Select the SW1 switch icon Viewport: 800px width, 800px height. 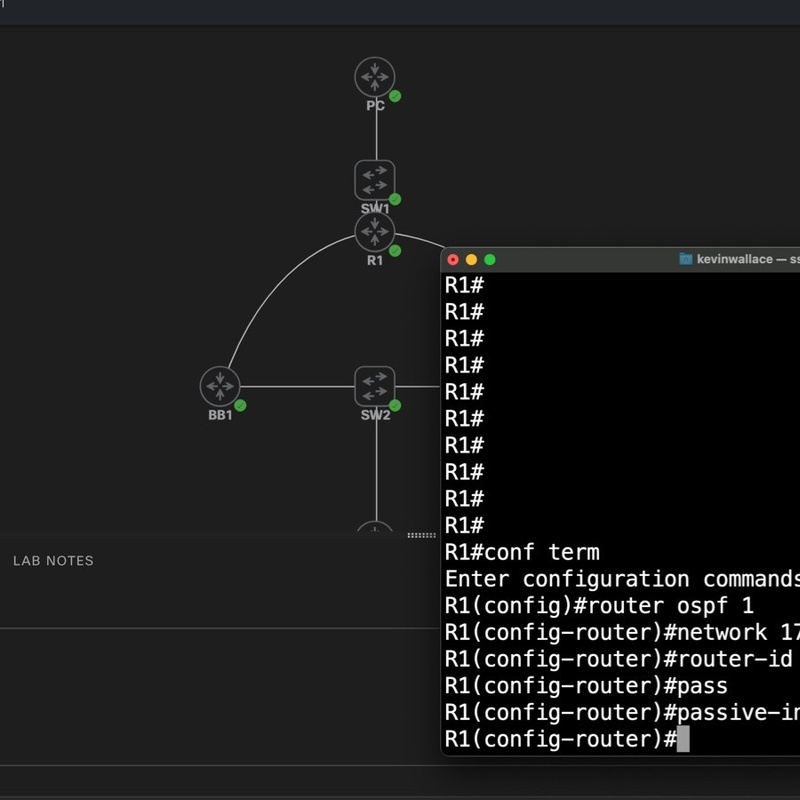click(374, 180)
